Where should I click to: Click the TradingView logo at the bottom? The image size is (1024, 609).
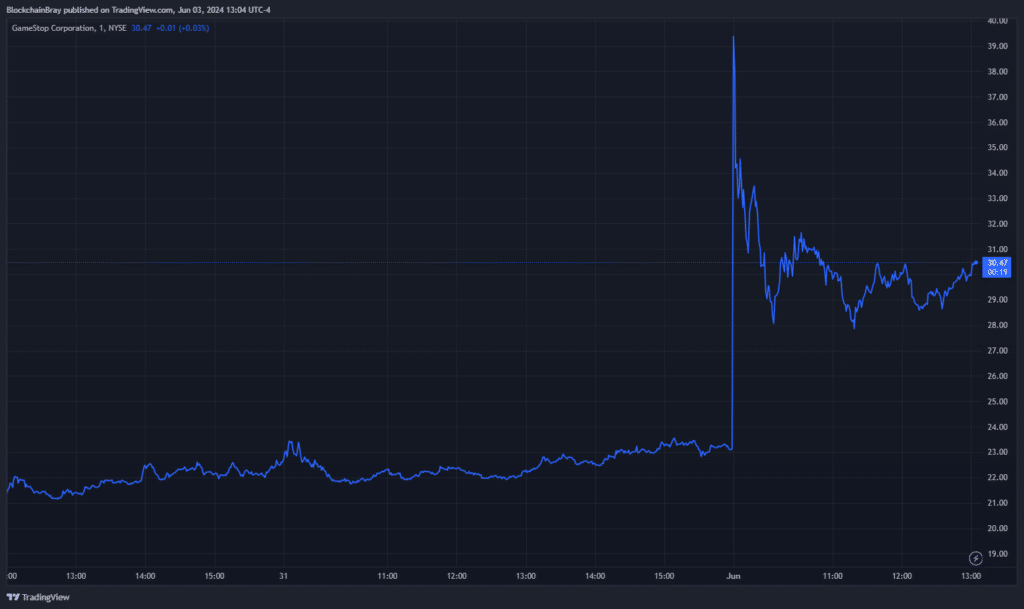[x=38, y=597]
